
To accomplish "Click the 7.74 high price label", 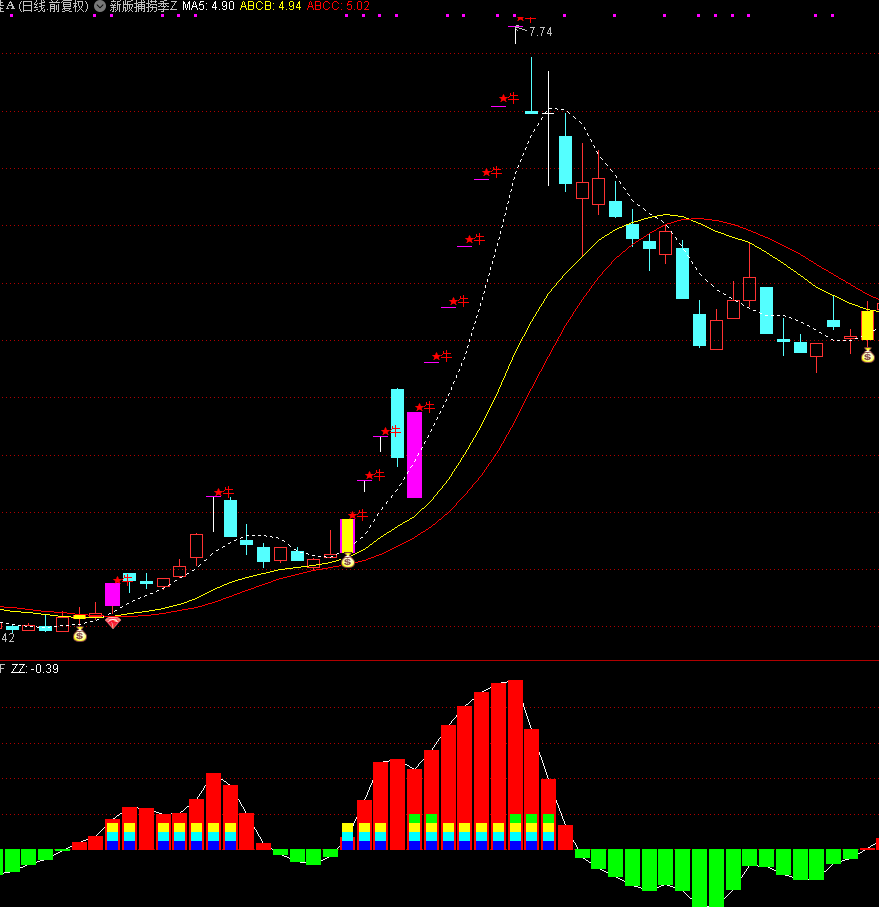I will coord(540,32).
